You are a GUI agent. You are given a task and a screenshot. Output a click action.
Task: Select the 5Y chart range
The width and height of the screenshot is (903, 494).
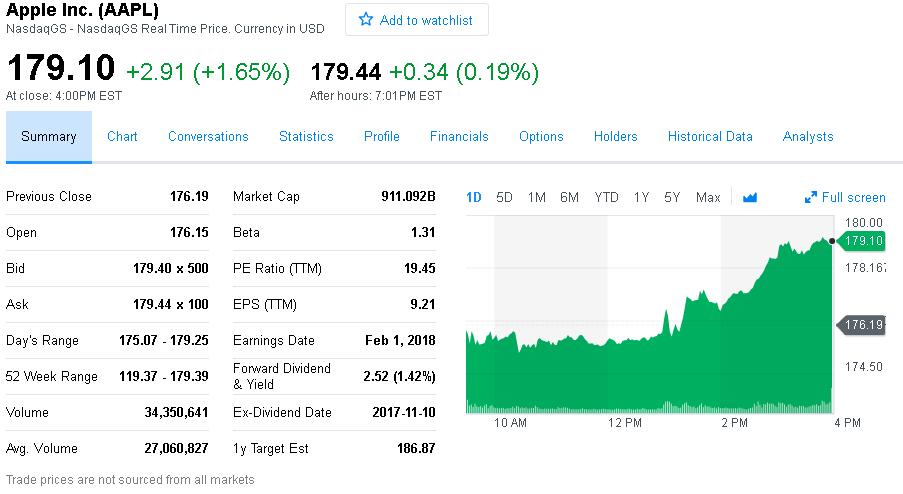click(x=672, y=197)
